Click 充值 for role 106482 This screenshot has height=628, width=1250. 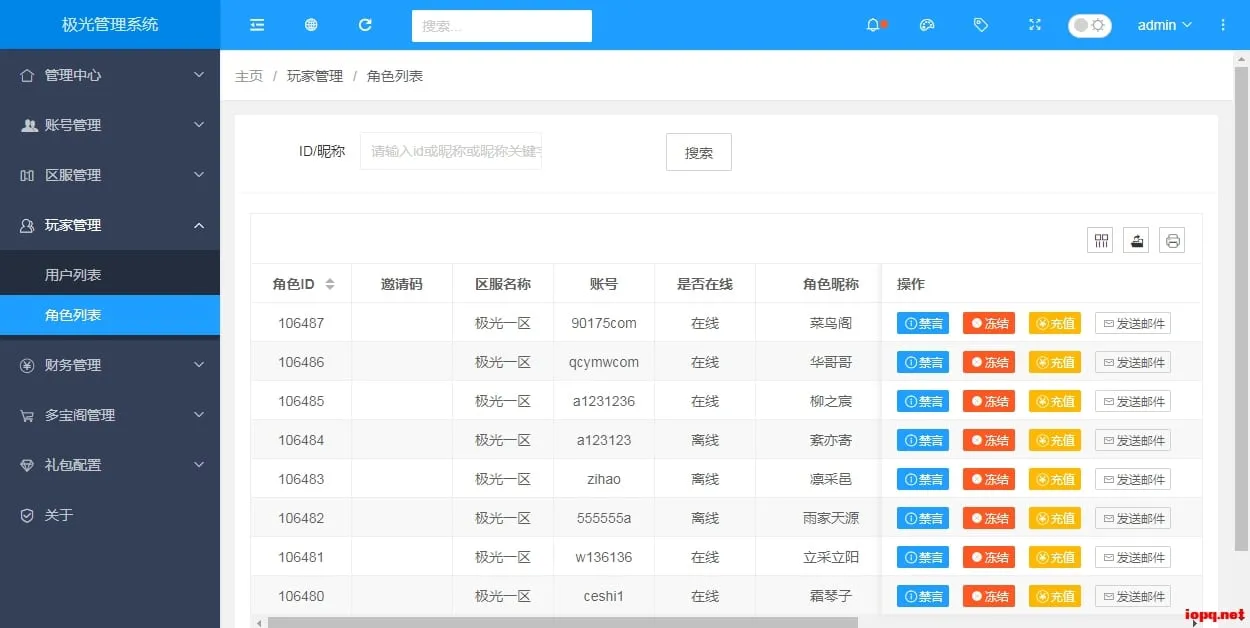coord(1055,518)
